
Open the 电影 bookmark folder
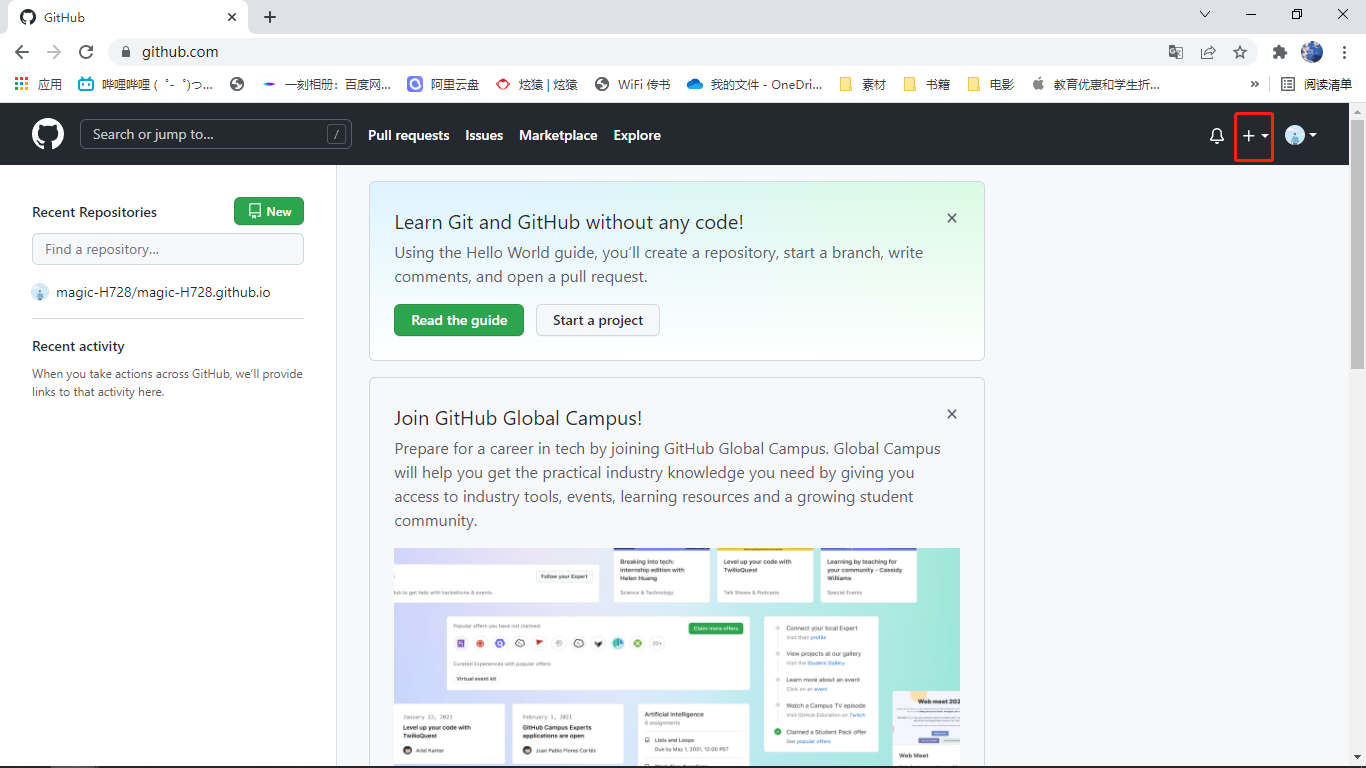990,84
